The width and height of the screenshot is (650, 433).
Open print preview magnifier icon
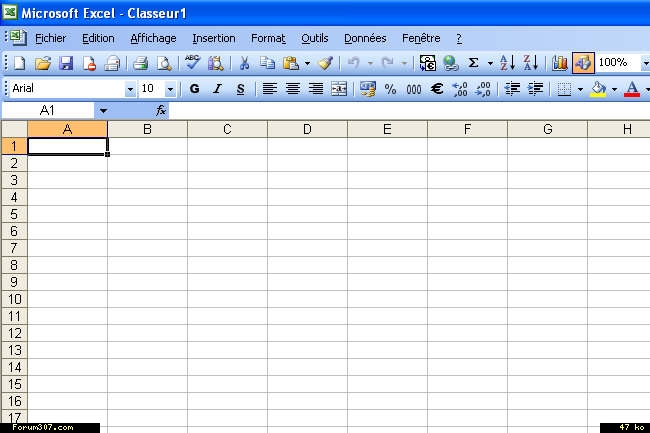pos(164,63)
